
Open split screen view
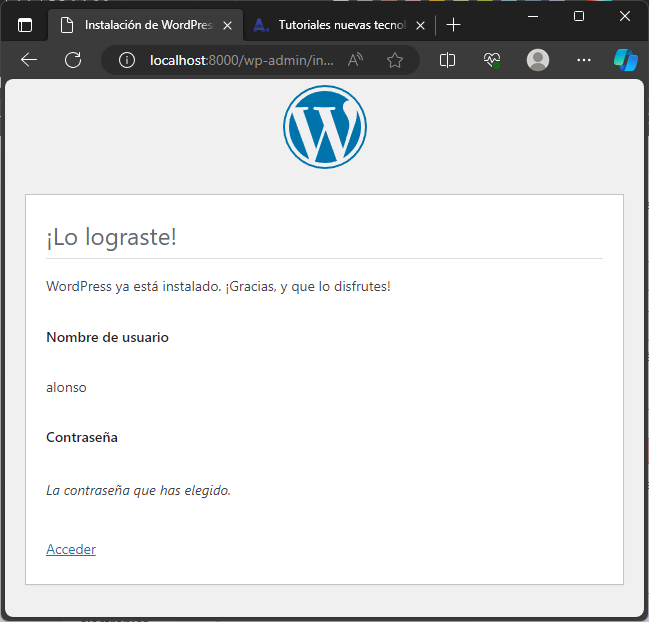pos(447,60)
